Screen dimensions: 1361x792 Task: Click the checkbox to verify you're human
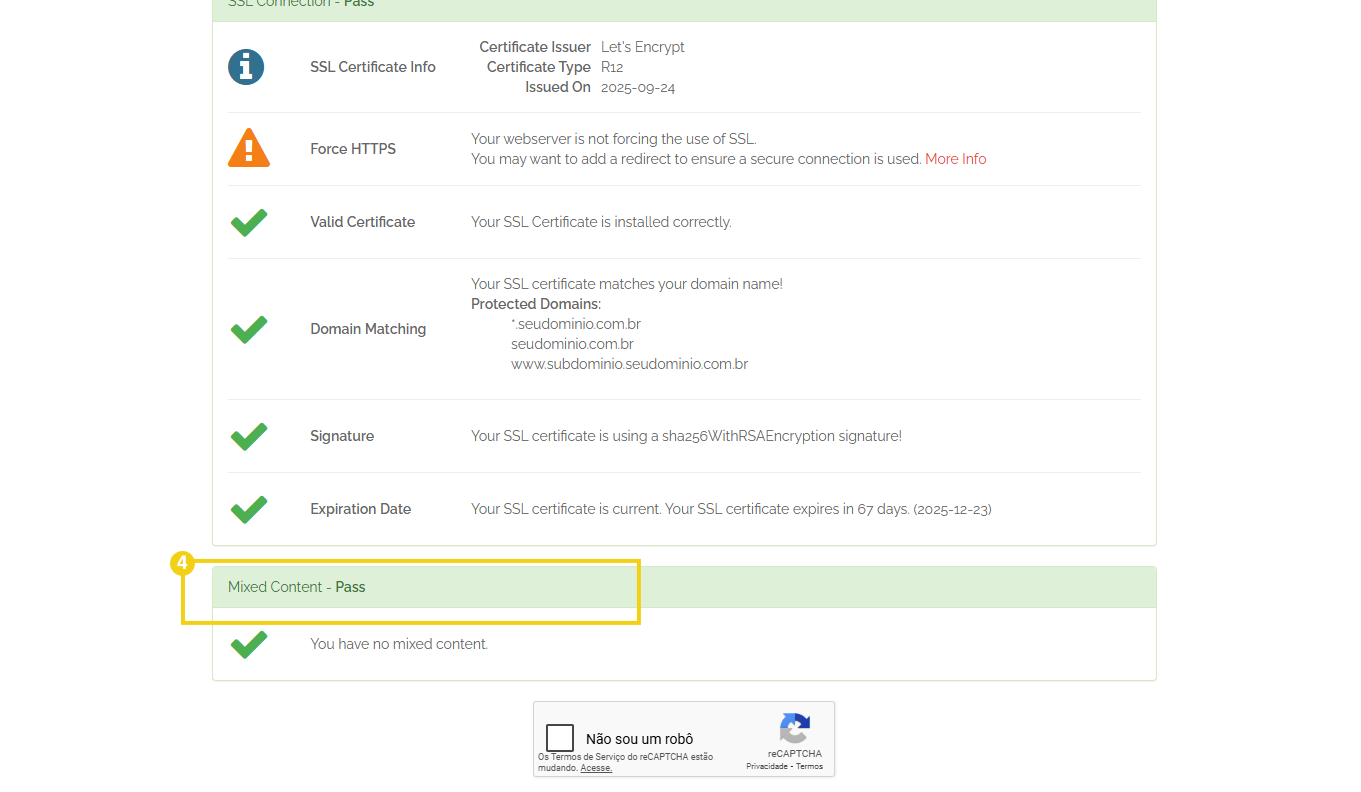click(x=560, y=737)
